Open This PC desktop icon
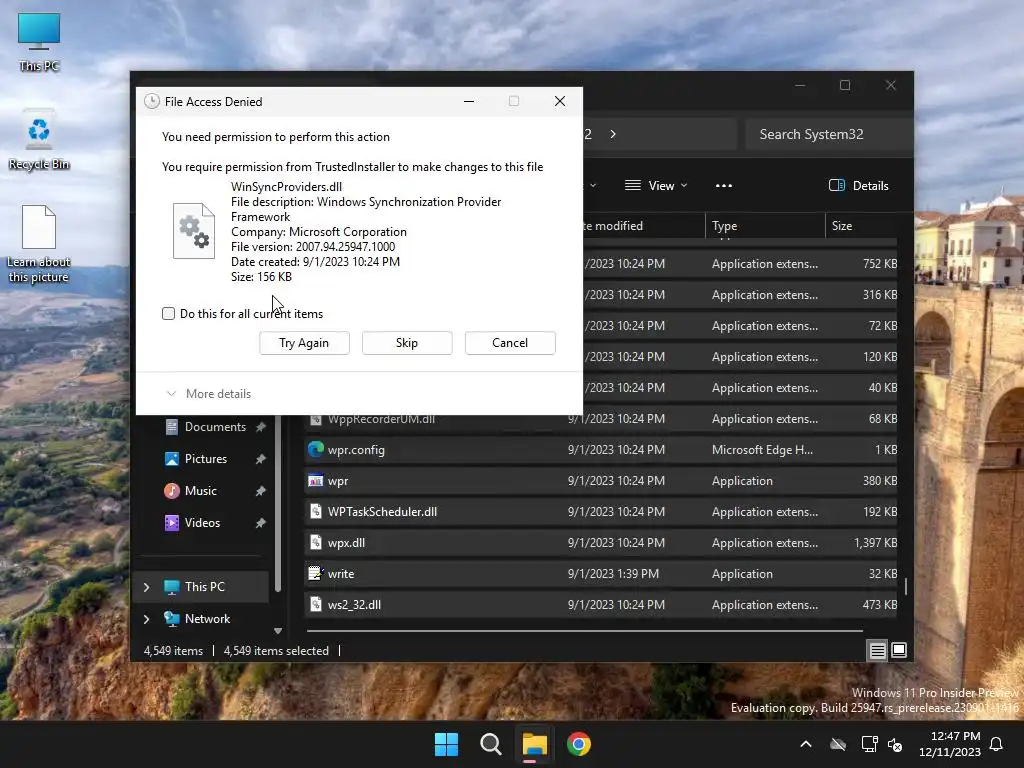 coord(39,42)
